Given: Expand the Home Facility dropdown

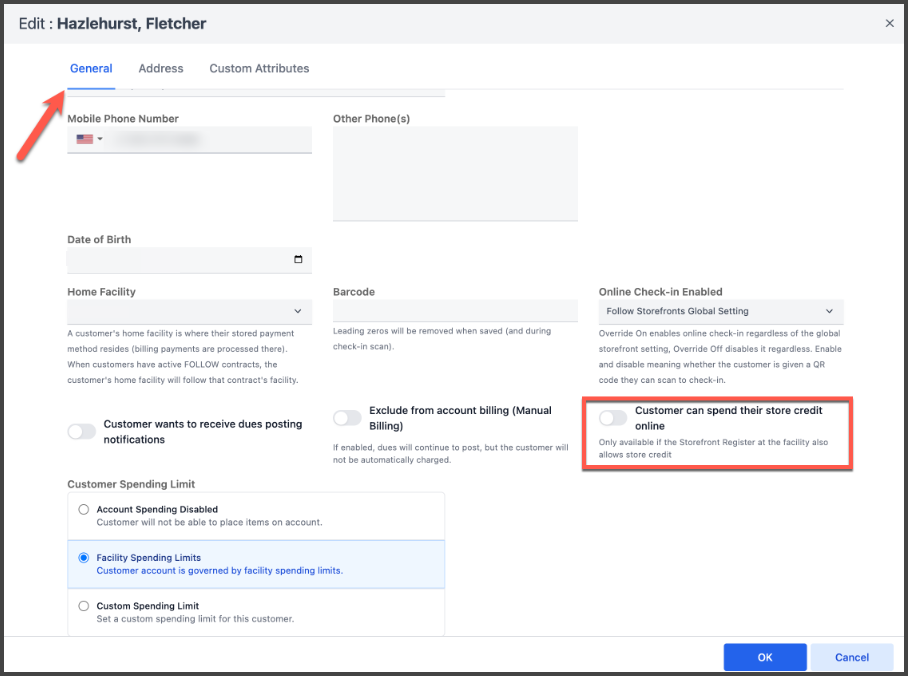Looking at the screenshot, I should 189,312.
